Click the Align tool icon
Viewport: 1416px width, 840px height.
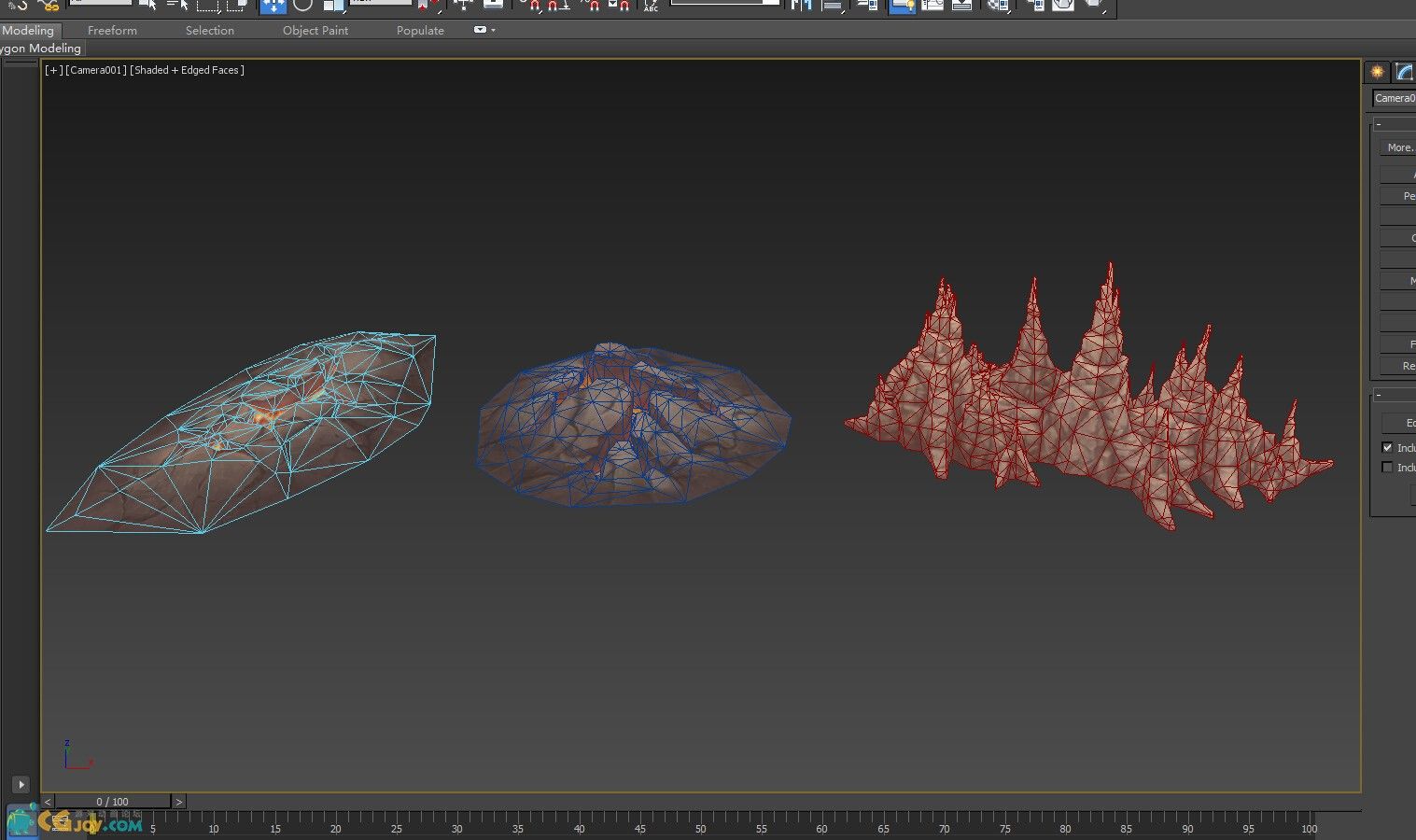click(833, 5)
